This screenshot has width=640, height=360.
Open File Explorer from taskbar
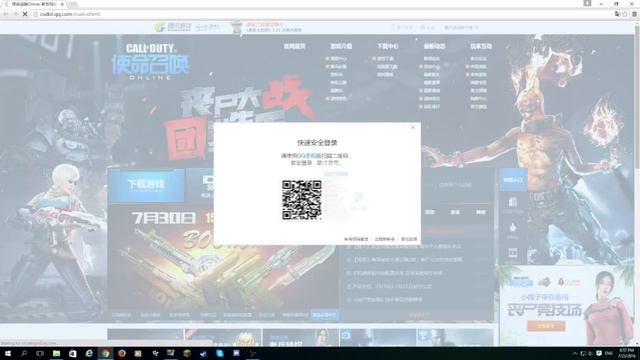coord(56,353)
